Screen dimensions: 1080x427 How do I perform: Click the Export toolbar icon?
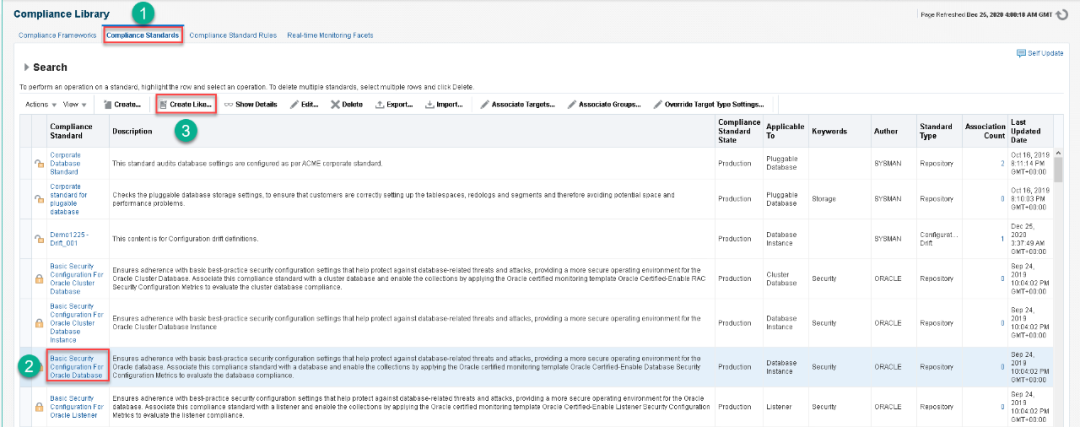pos(381,104)
